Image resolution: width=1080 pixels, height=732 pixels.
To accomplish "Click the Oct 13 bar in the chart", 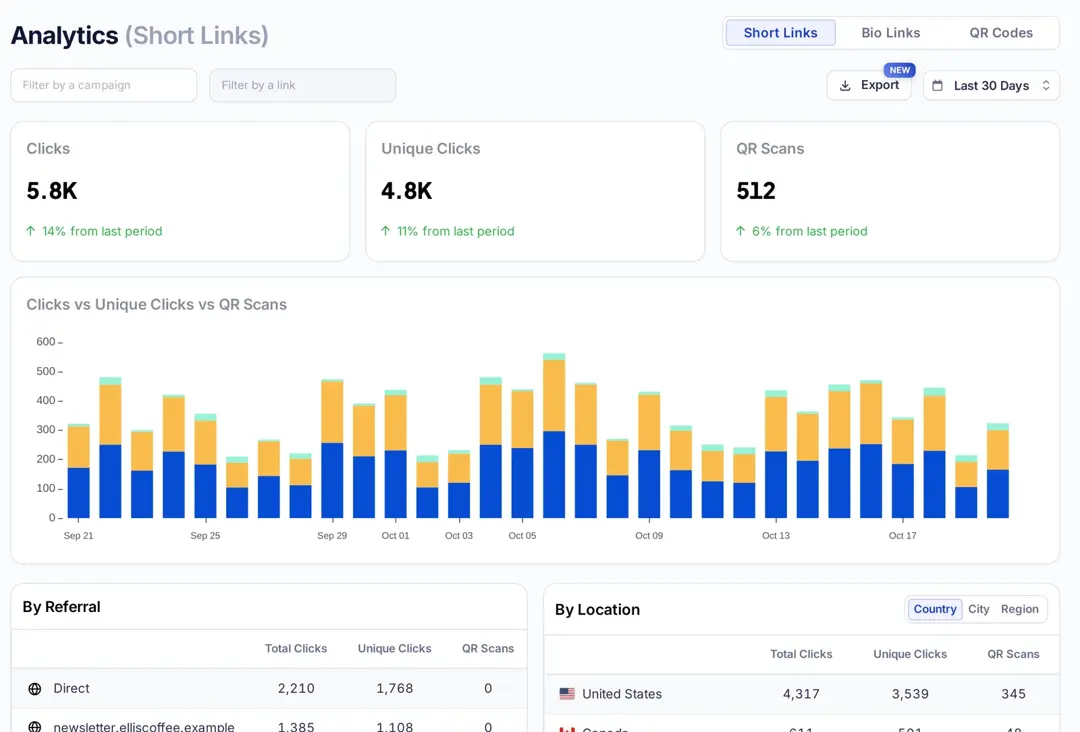I will (x=776, y=454).
